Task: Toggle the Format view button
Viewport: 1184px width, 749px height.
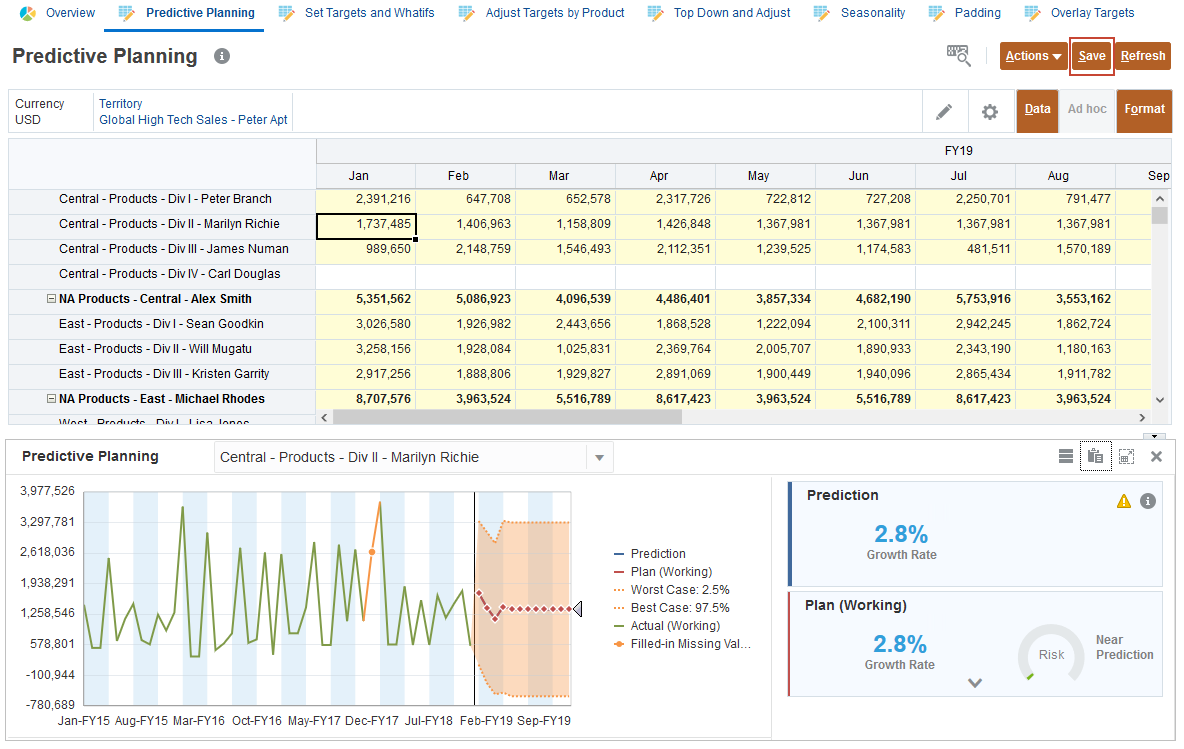Action: point(1144,110)
